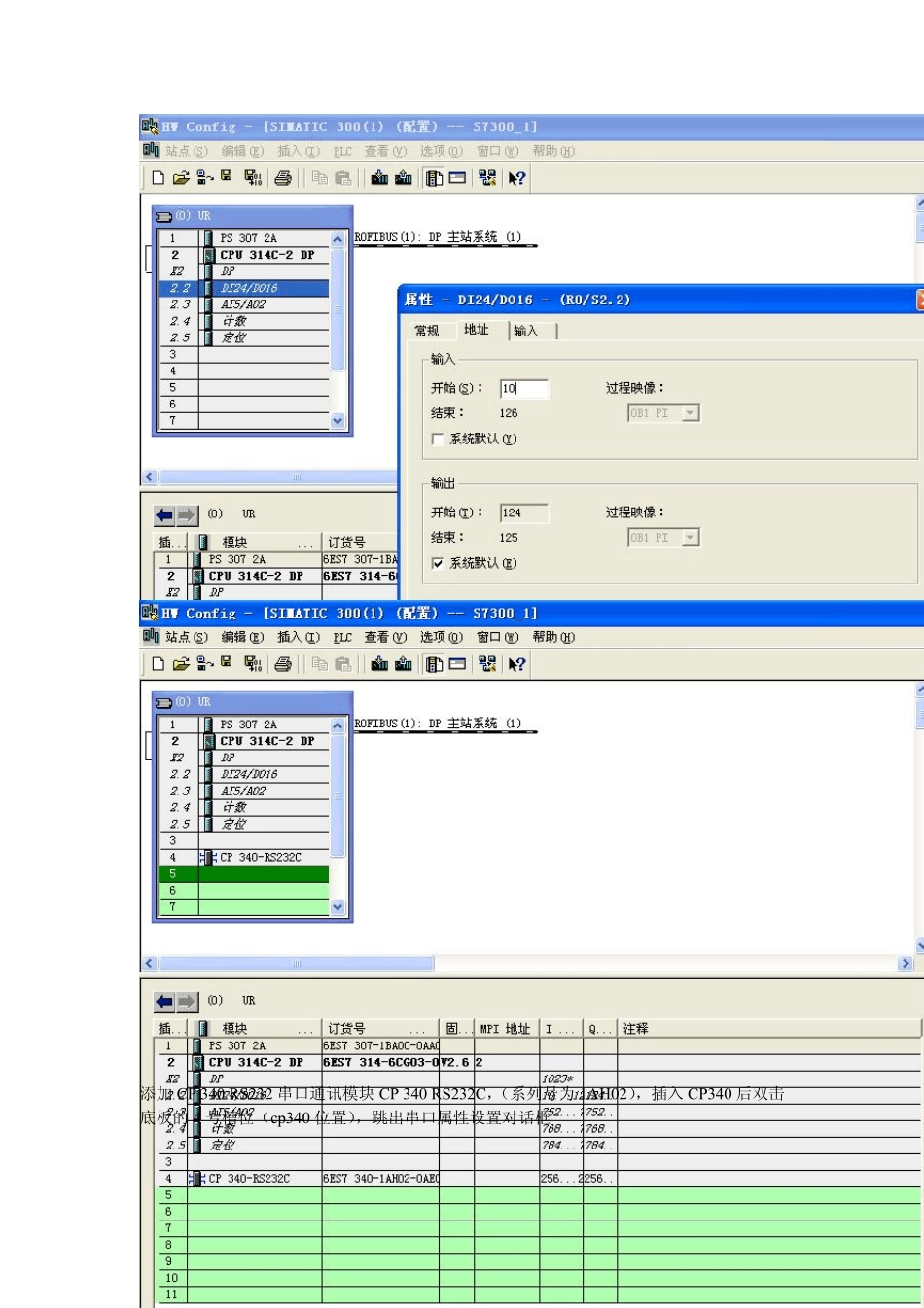This screenshot has width=924, height=1308.
Task: Uncheck 系统默认 checkbox under 输出 section
Action: point(438,563)
